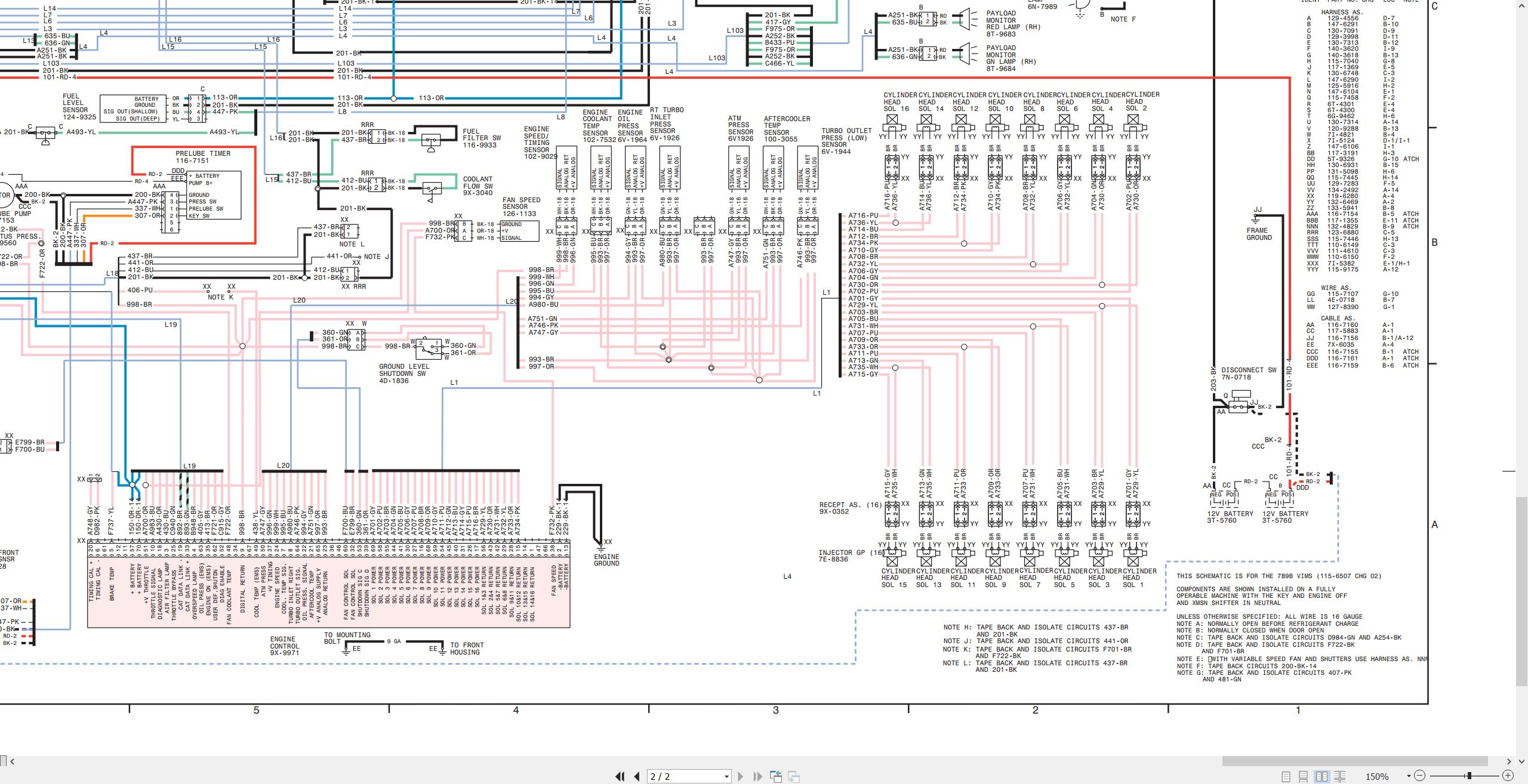Click the TO FRONT HOUSING label
Screen dimensions: 1528x784
point(467,649)
